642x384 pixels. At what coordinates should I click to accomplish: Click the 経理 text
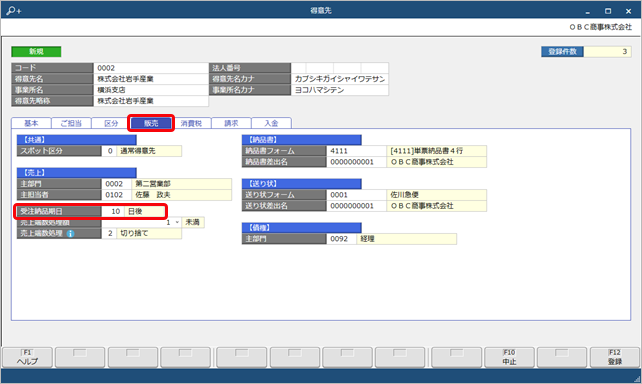[x=367, y=239]
